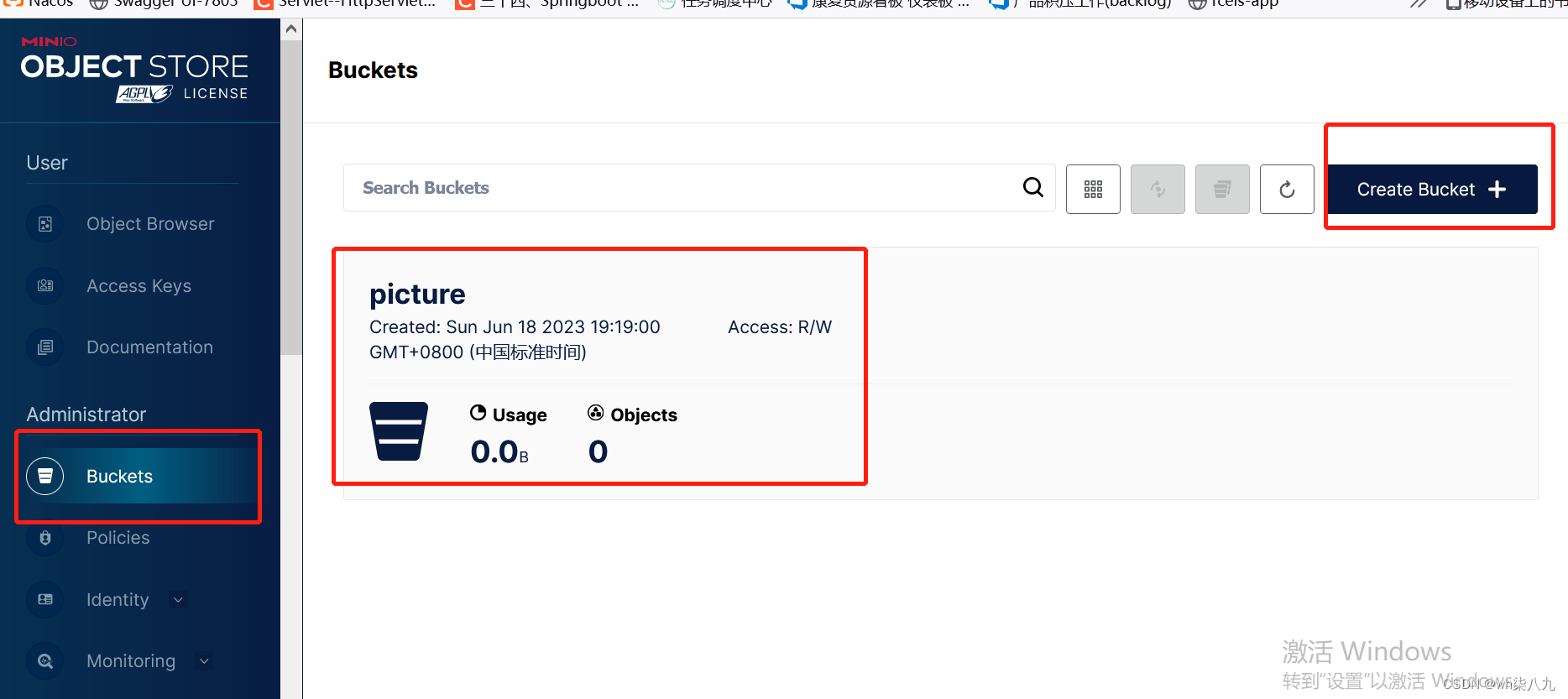Click the Access: R/W text
This screenshot has height=699, width=1568.
click(780, 327)
